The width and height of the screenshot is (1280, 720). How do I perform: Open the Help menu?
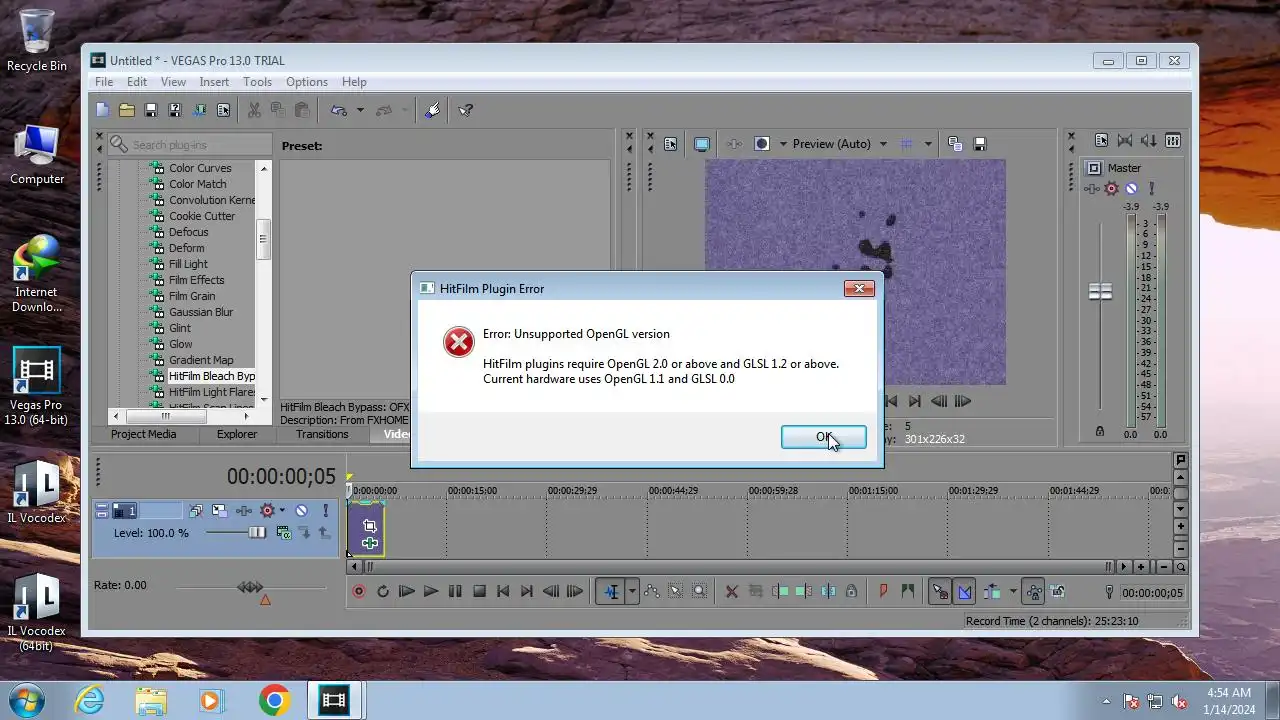(x=354, y=82)
